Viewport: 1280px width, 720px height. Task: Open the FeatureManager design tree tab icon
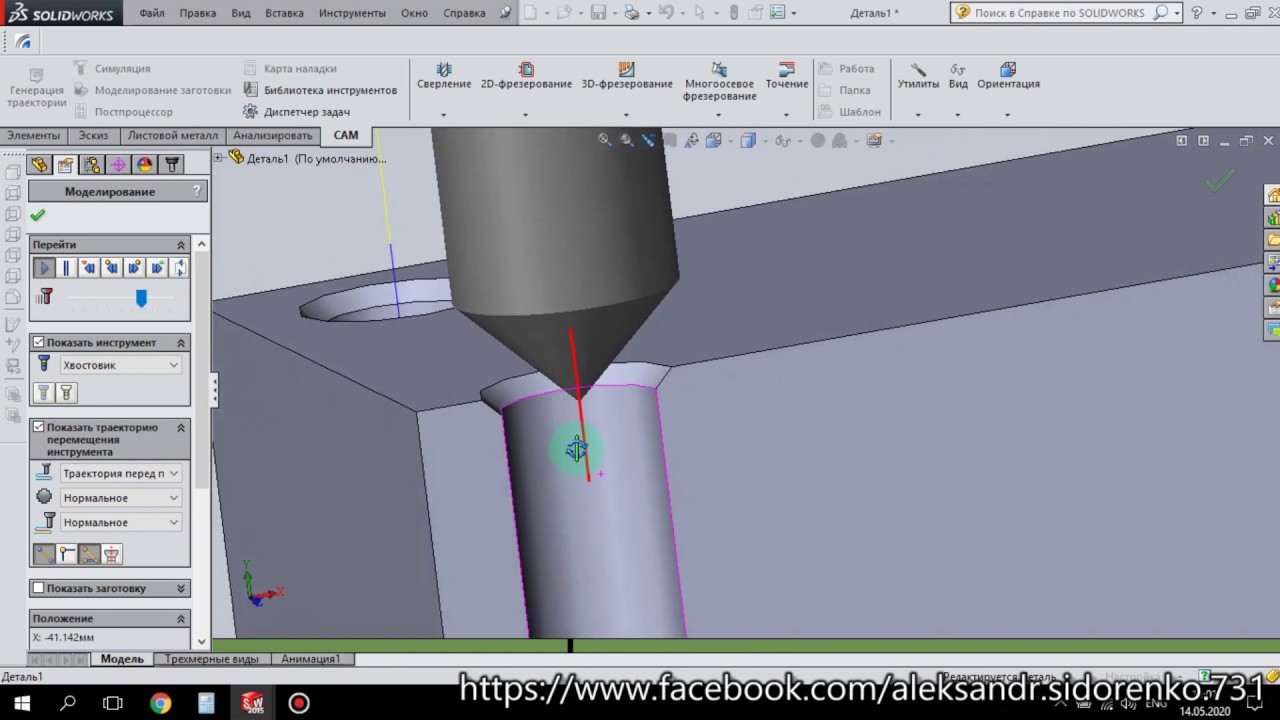click(39, 165)
